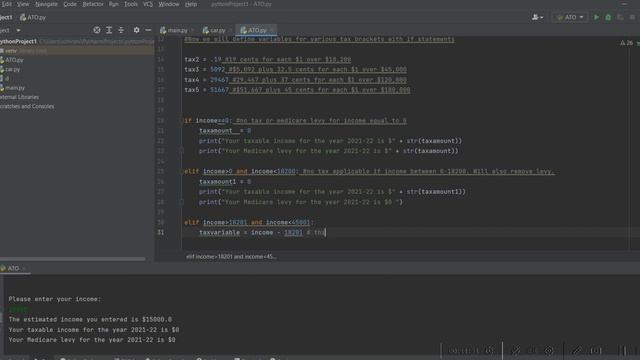Screen dimensions: 640x360
Task: Open the VCS menu
Action: click(x=148, y=4)
